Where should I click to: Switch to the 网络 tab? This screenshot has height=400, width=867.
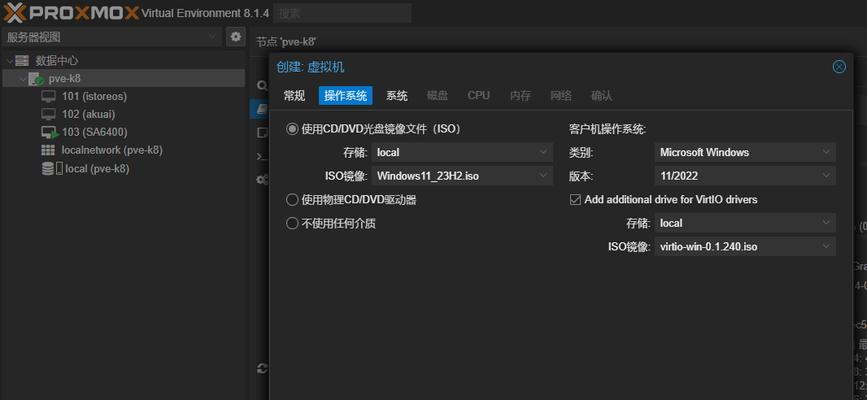(561, 96)
